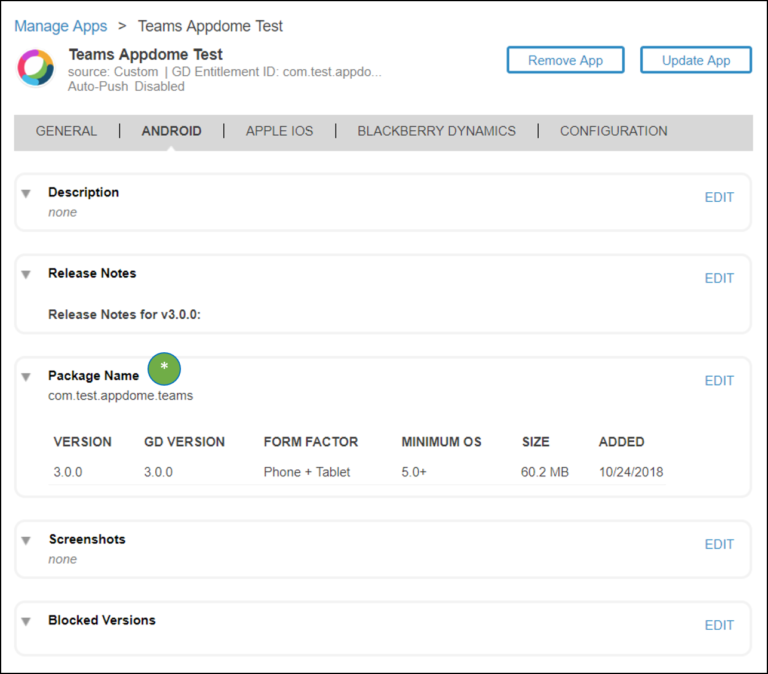Click the GD VERSION column header
The width and height of the screenshot is (768, 674).
[184, 442]
